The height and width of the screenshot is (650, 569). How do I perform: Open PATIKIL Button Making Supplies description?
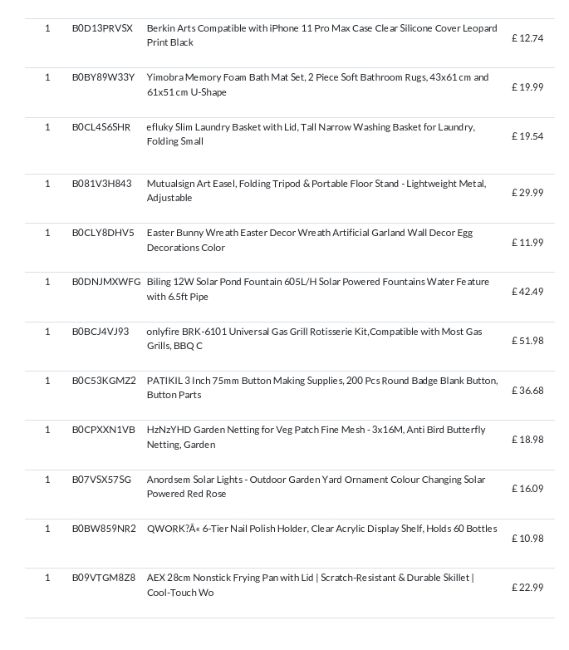[322, 388]
